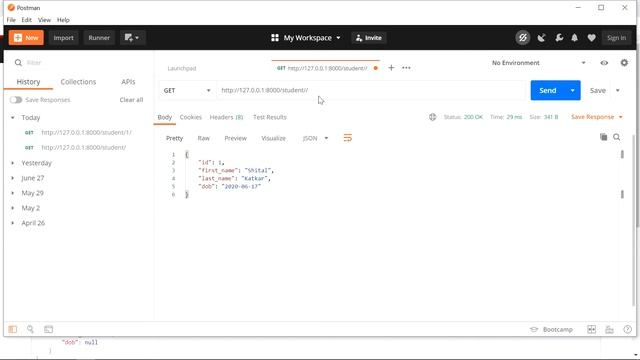Click the network globe icon near Status
Image resolution: width=640 pixels, height=360 pixels.
432,117
